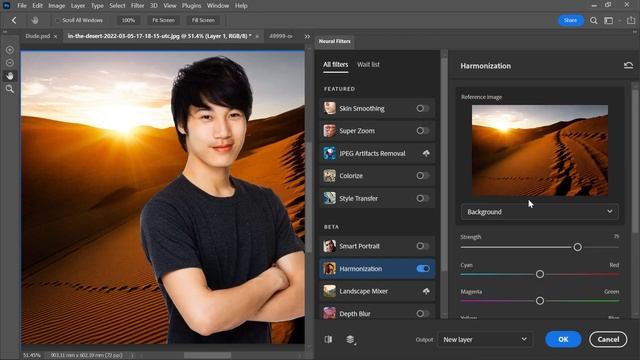
Task: Click the Neural Filters panel tab
Action: click(x=334, y=41)
